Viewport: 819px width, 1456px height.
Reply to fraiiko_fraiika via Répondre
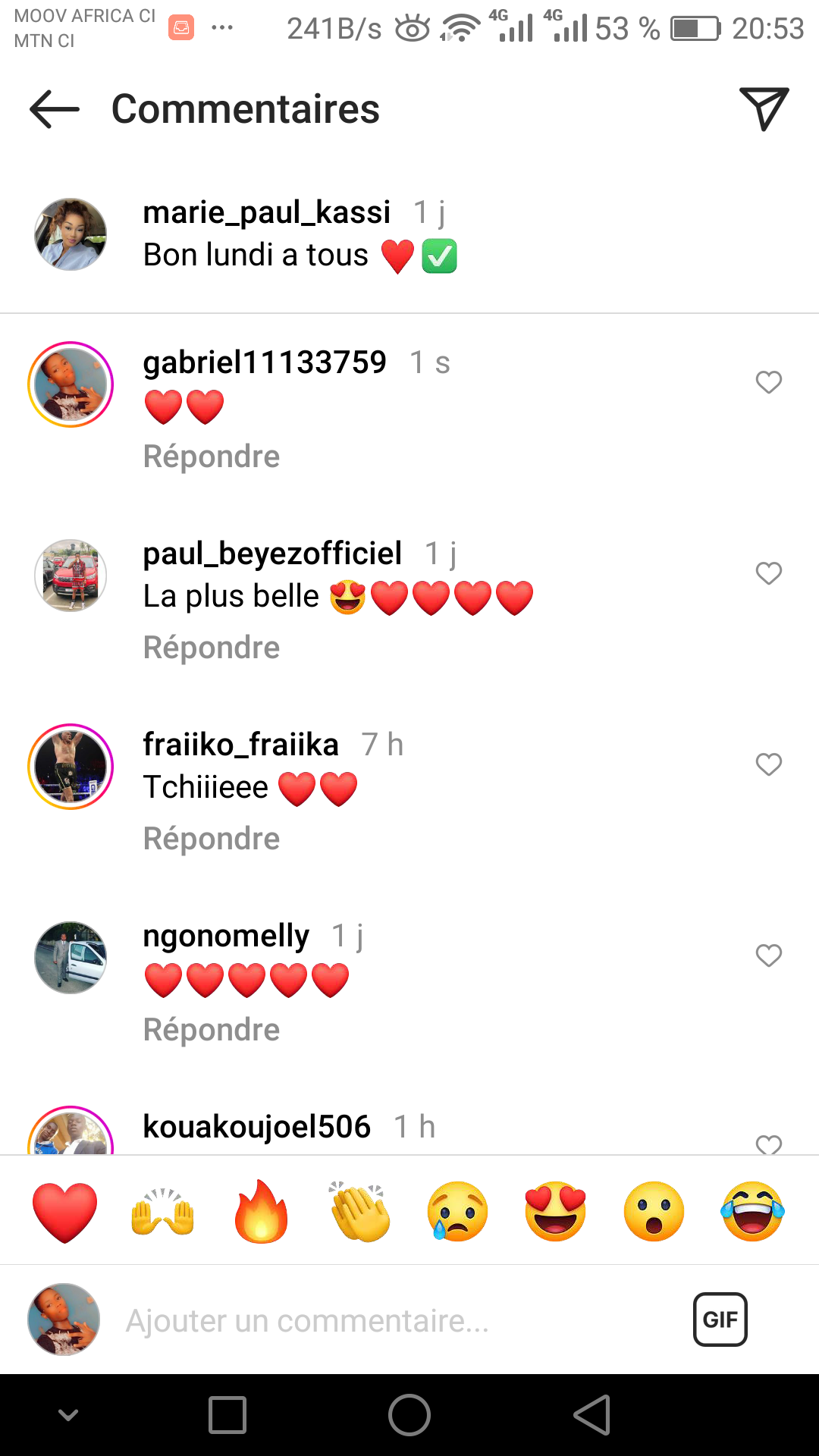(212, 839)
